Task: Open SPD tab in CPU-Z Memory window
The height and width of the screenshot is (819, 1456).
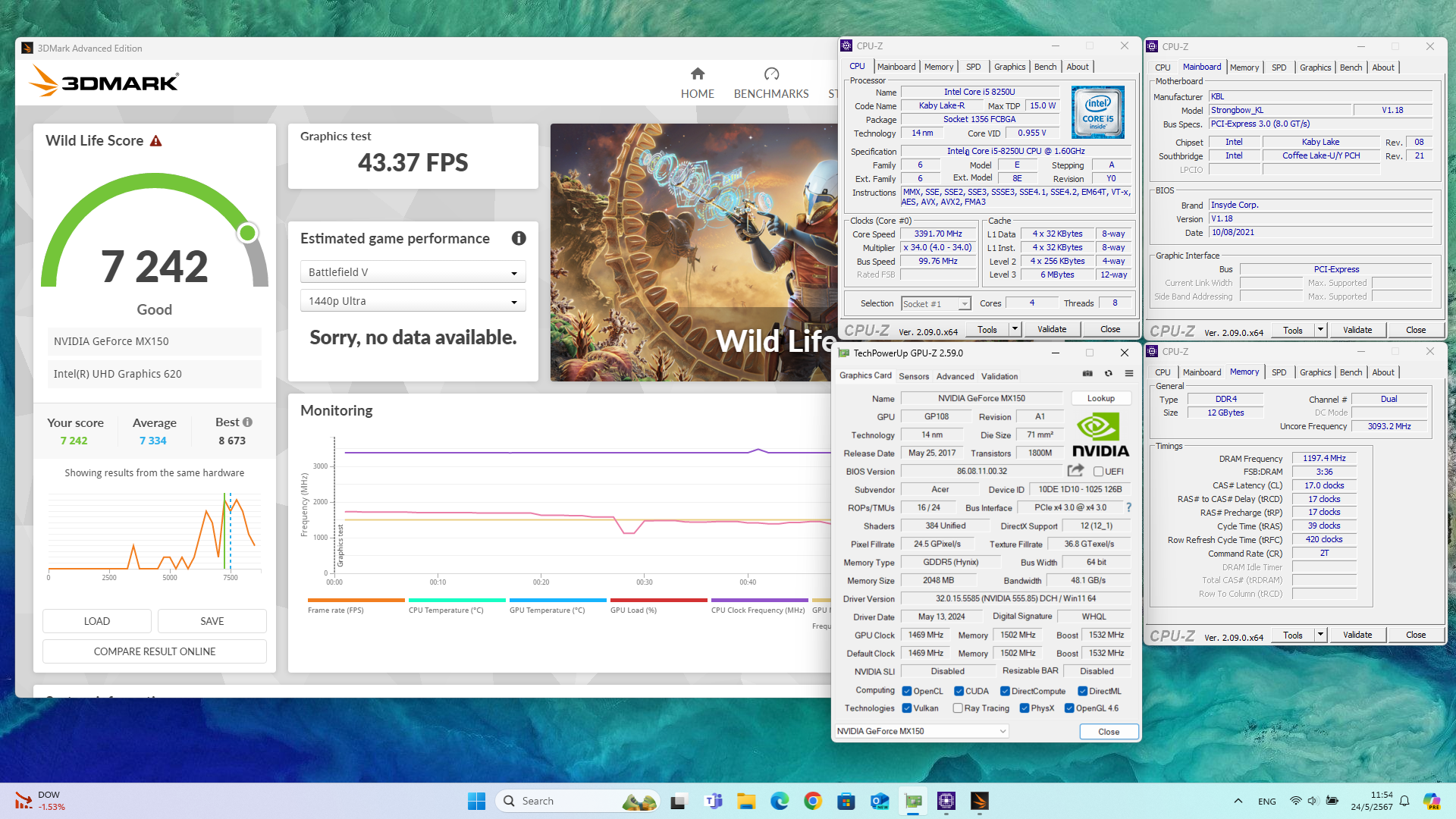Action: coord(1279,372)
